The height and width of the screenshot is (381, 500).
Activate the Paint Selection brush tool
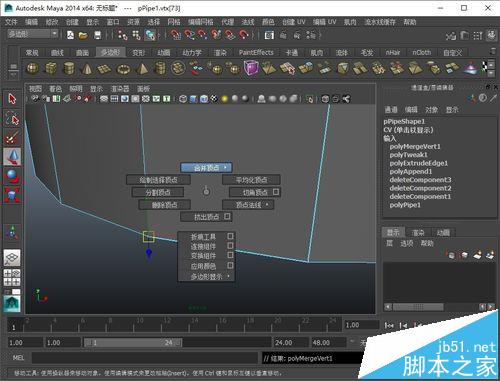pos(12,137)
